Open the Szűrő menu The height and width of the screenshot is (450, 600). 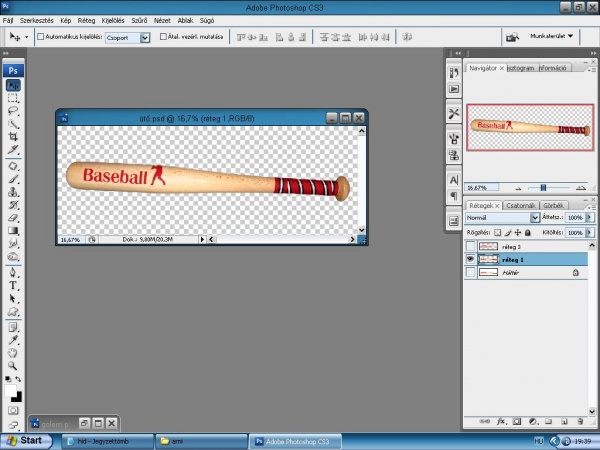tap(139, 21)
